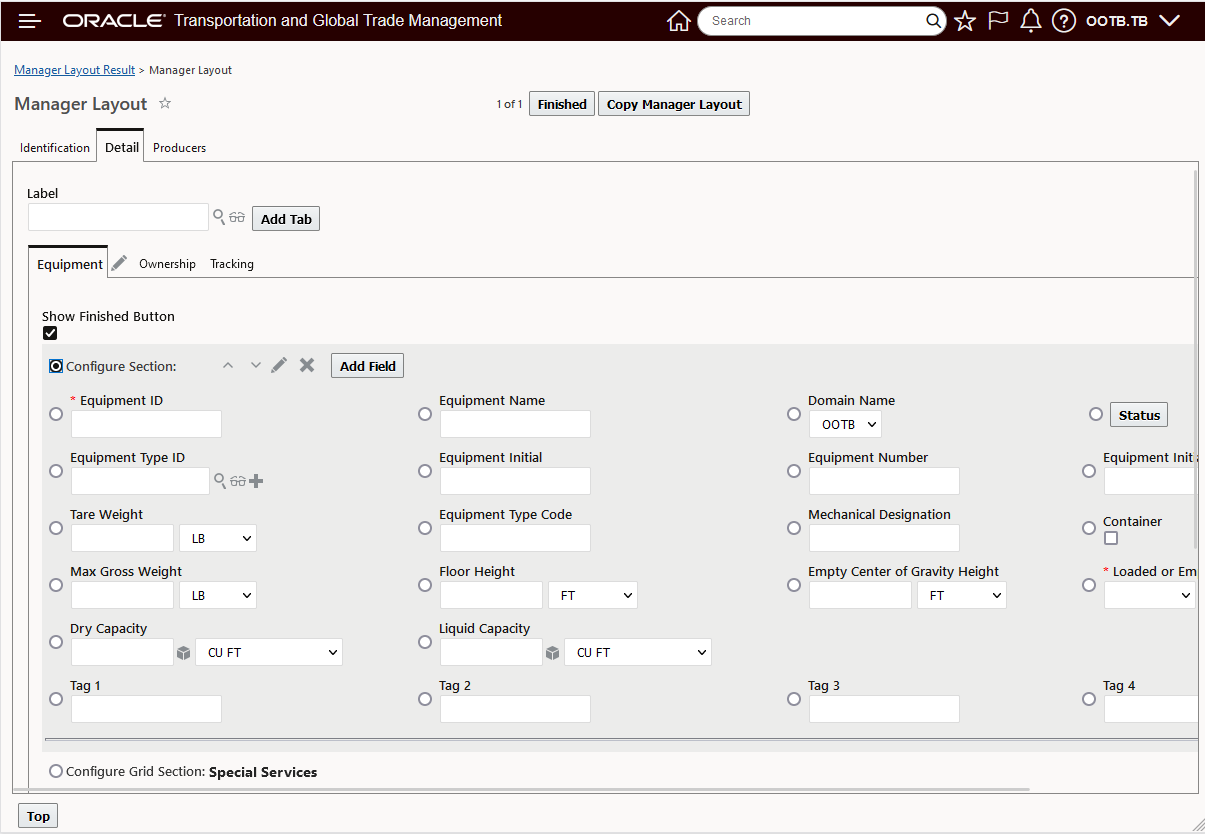Open Floor Height FT unit dropdown
Viewport: 1205px width, 834px height.
click(593, 595)
